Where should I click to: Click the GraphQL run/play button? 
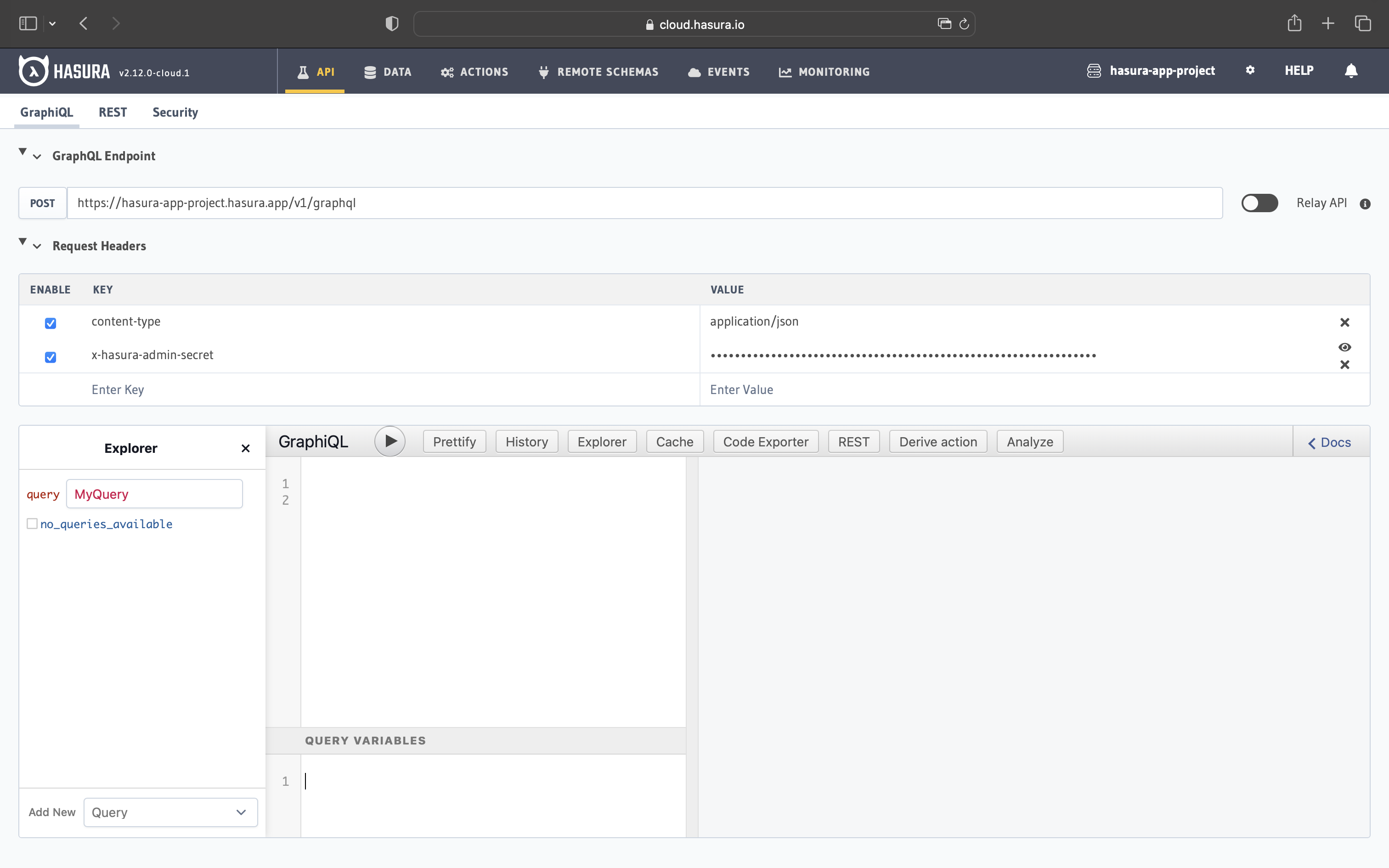coord(390,441)
